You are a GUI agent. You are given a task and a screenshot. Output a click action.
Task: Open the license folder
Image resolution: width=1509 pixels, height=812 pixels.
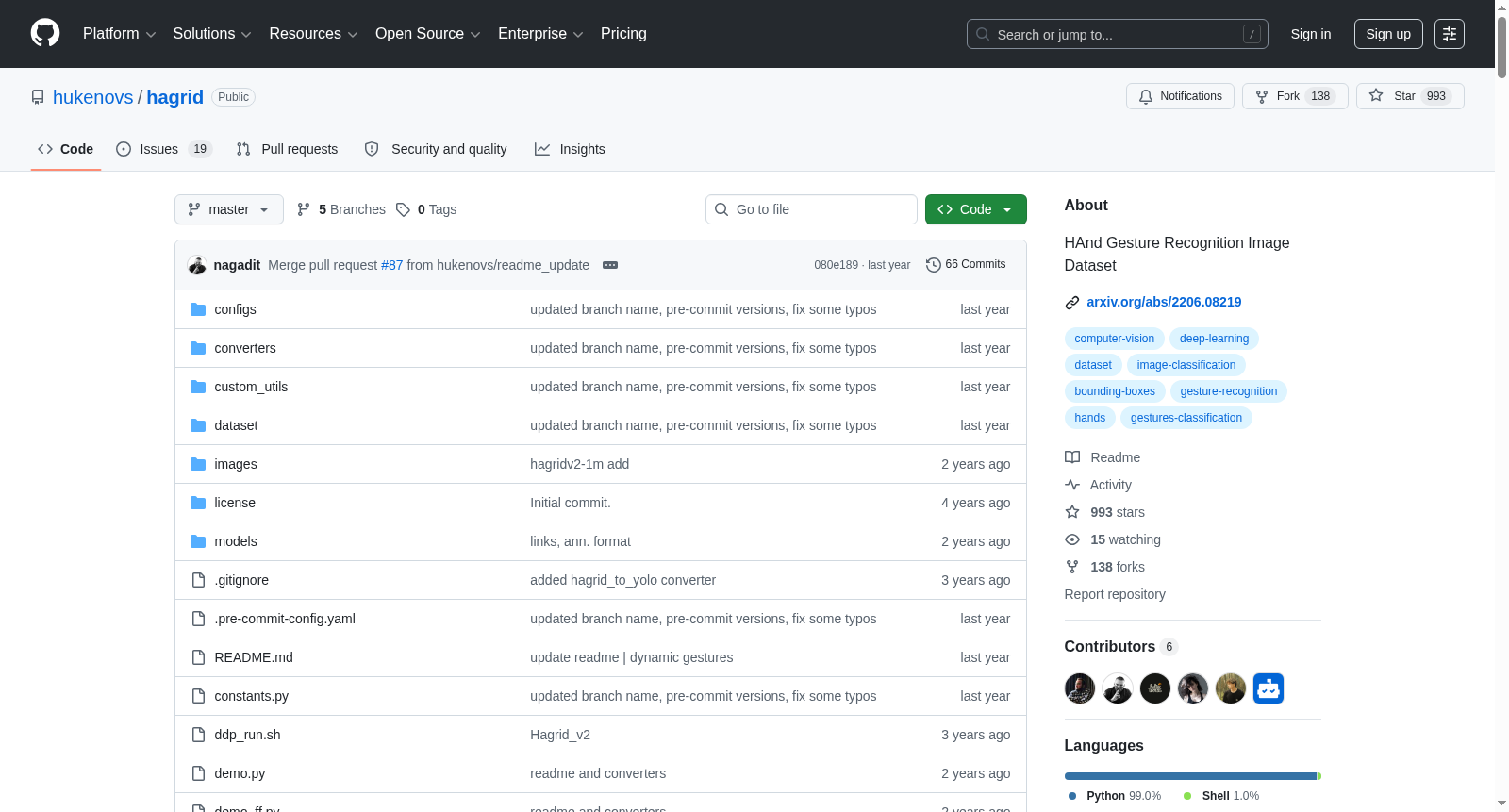click(x=235, y=503)
